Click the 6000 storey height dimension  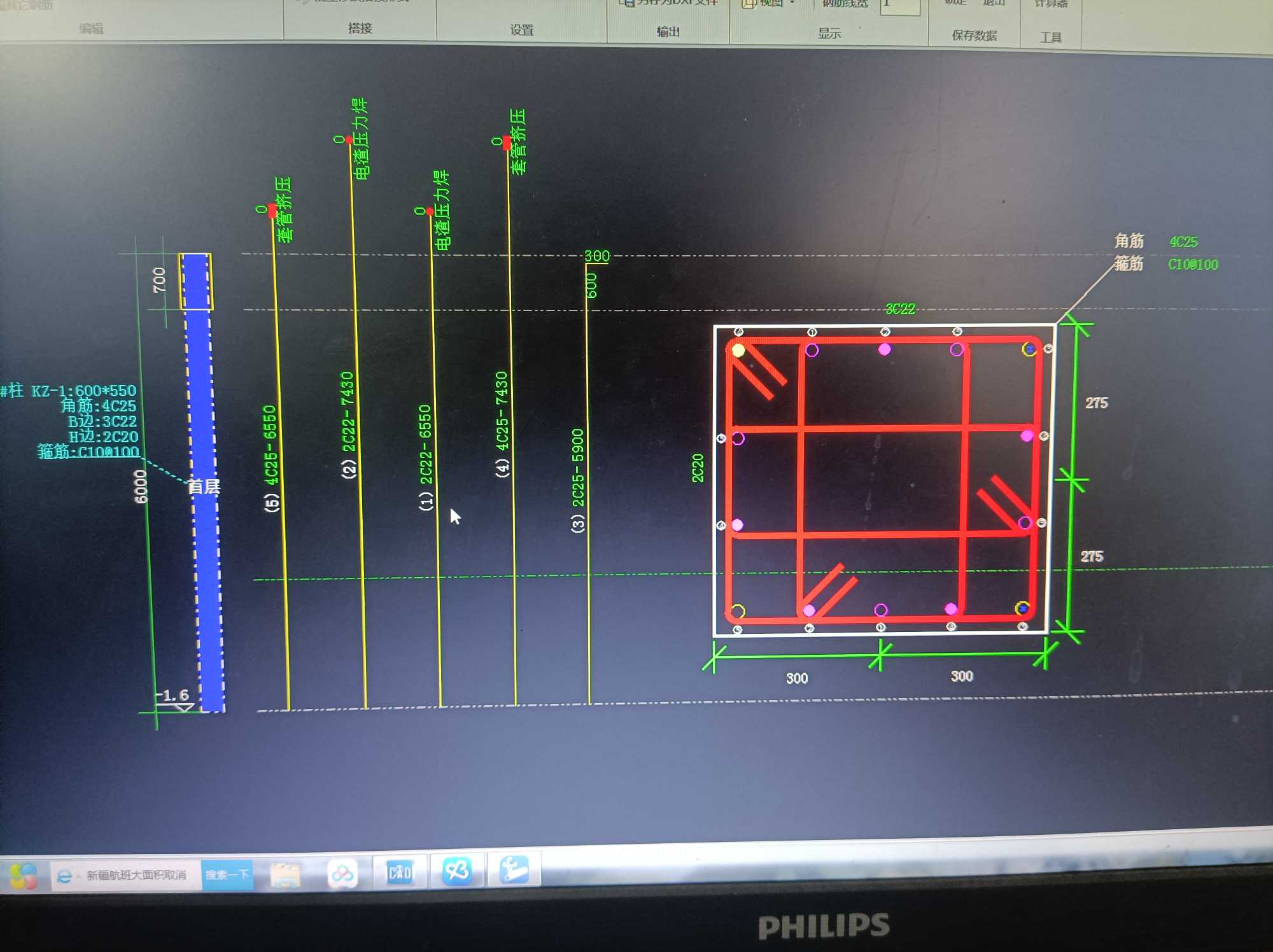click(x=141, y=487)
